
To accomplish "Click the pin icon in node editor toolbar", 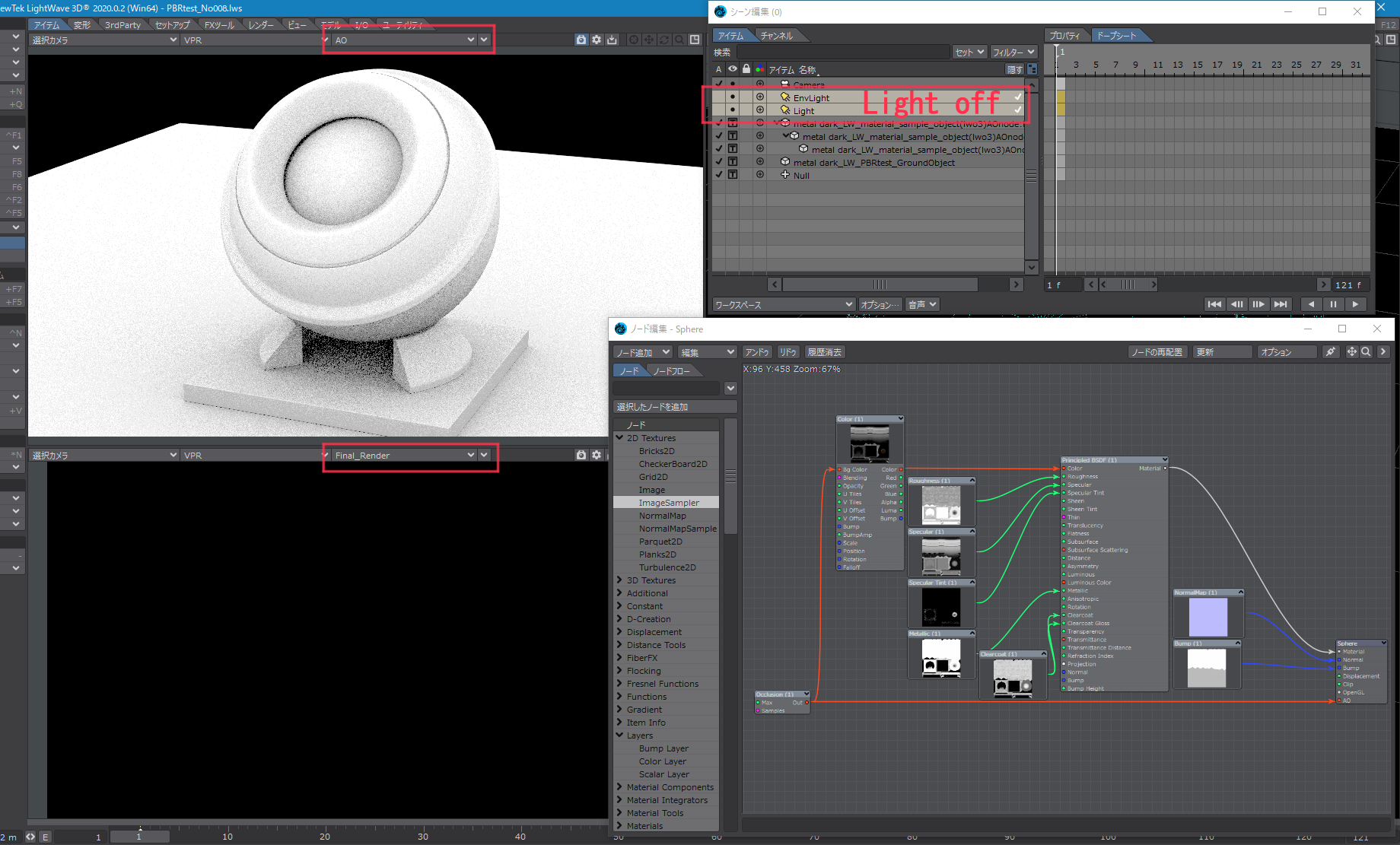I will (x=1330, y=351).
